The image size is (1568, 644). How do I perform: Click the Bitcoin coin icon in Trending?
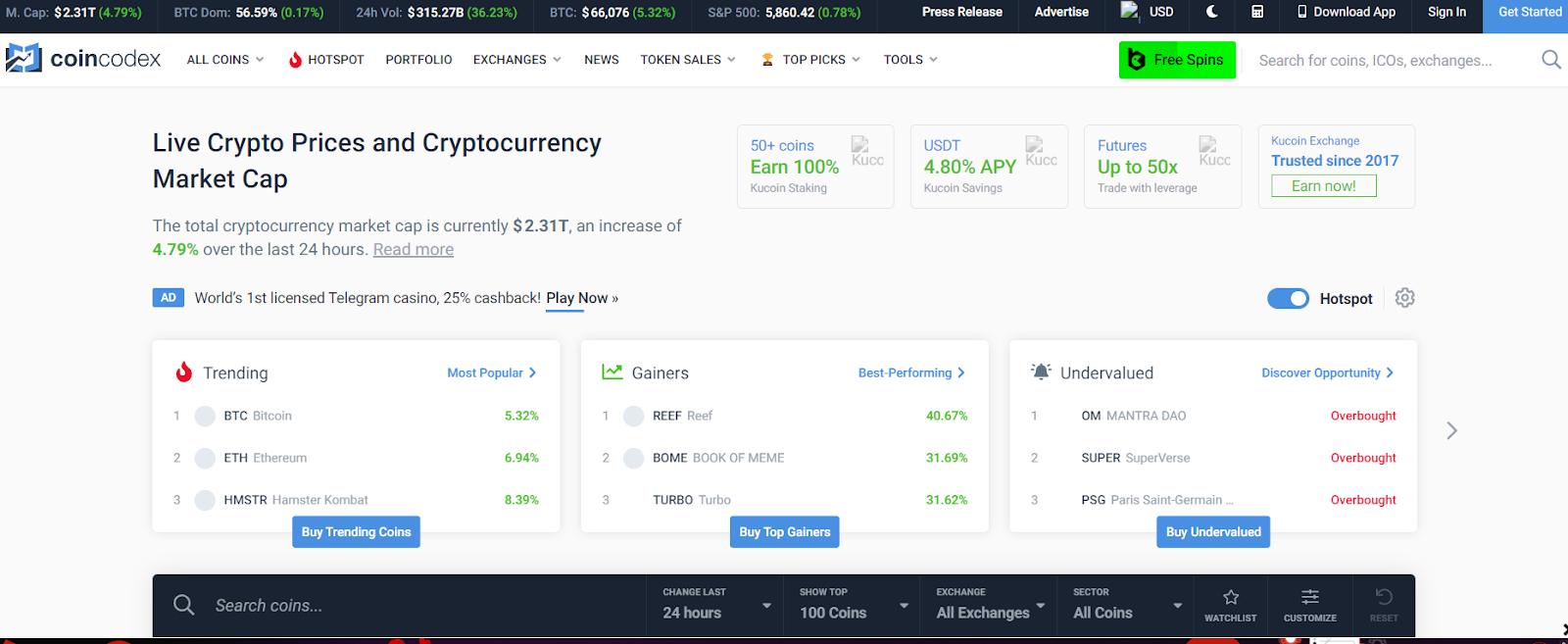pyautogui.click(x=205, y=416)
